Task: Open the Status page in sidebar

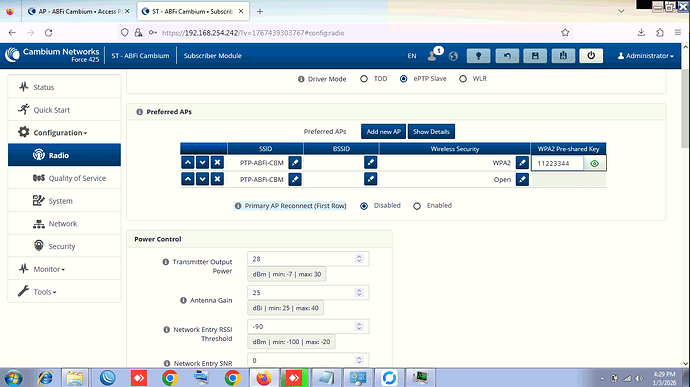Action: (64, 87)
